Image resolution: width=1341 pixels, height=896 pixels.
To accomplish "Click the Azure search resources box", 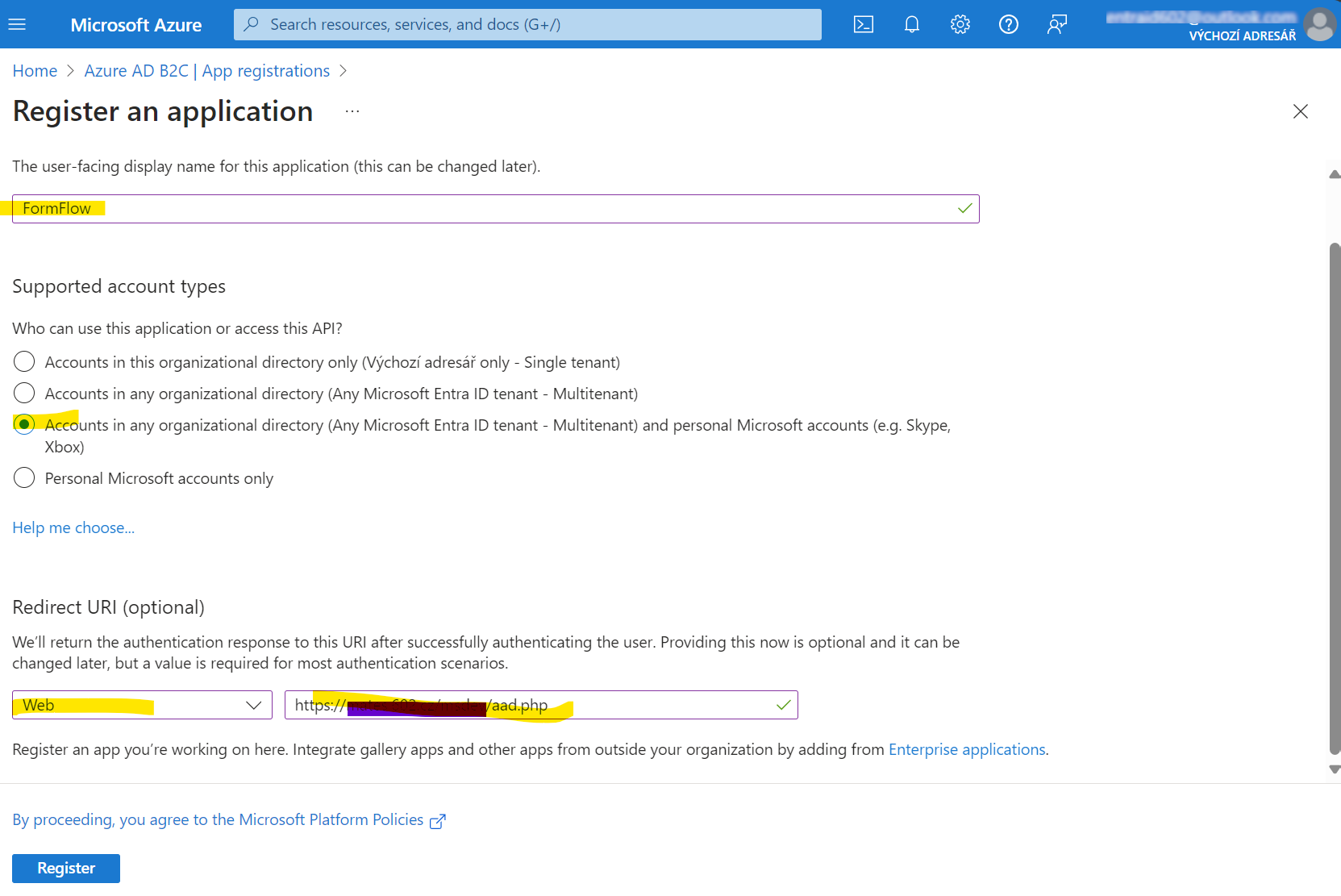I will click(x=527, y=24).
